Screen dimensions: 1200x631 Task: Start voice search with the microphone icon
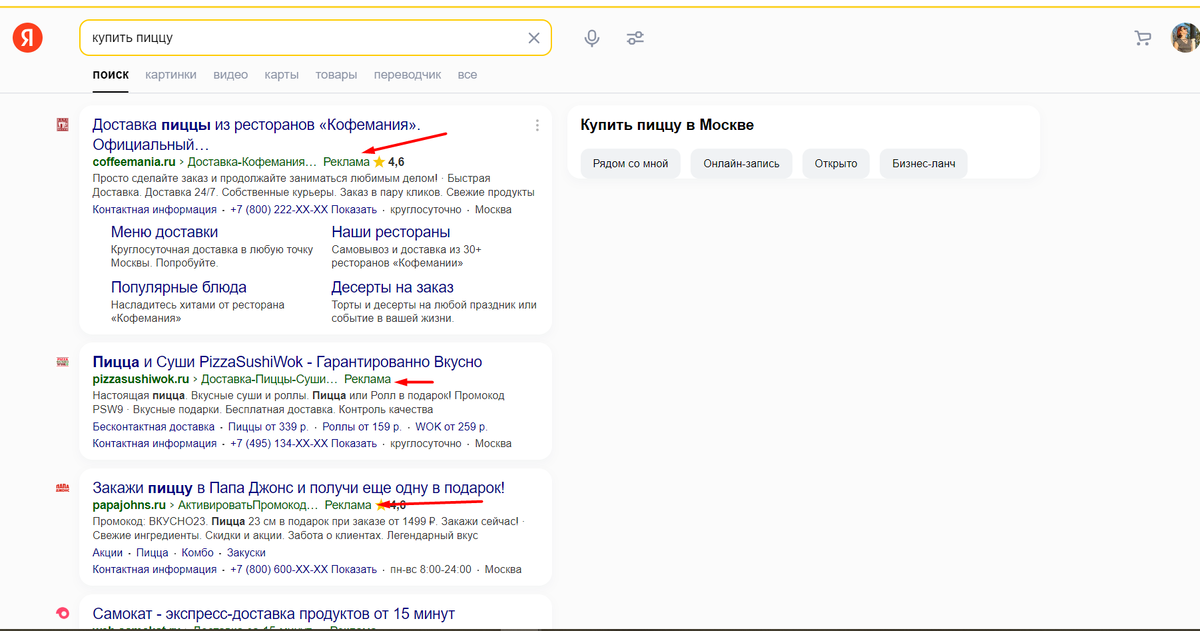(592, 38)
